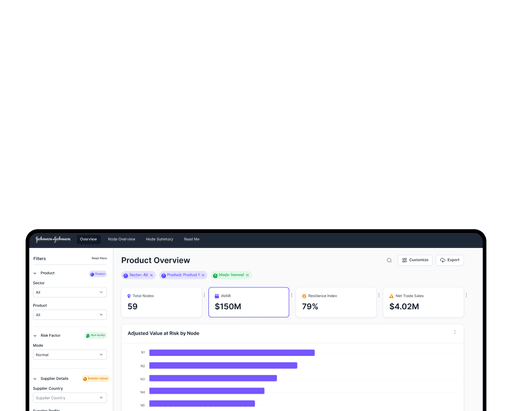The height and width of the screenshot is (411, 512).
Task: Click the N2 bar in the chart
Action: pyautogui.click(x=223, y=366)
